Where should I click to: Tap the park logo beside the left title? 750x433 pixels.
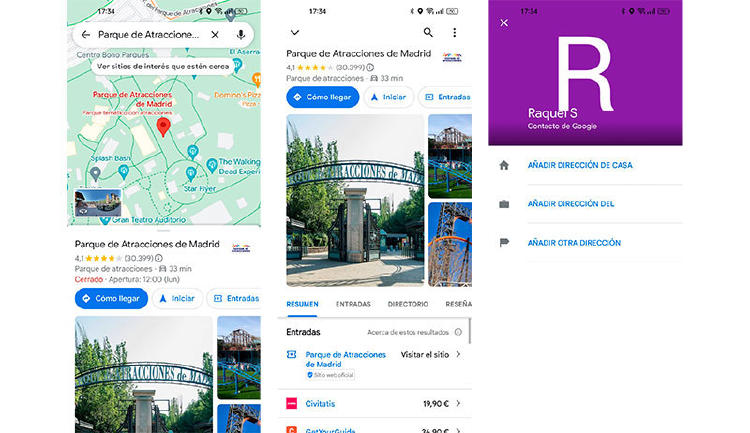coord(241,248)
